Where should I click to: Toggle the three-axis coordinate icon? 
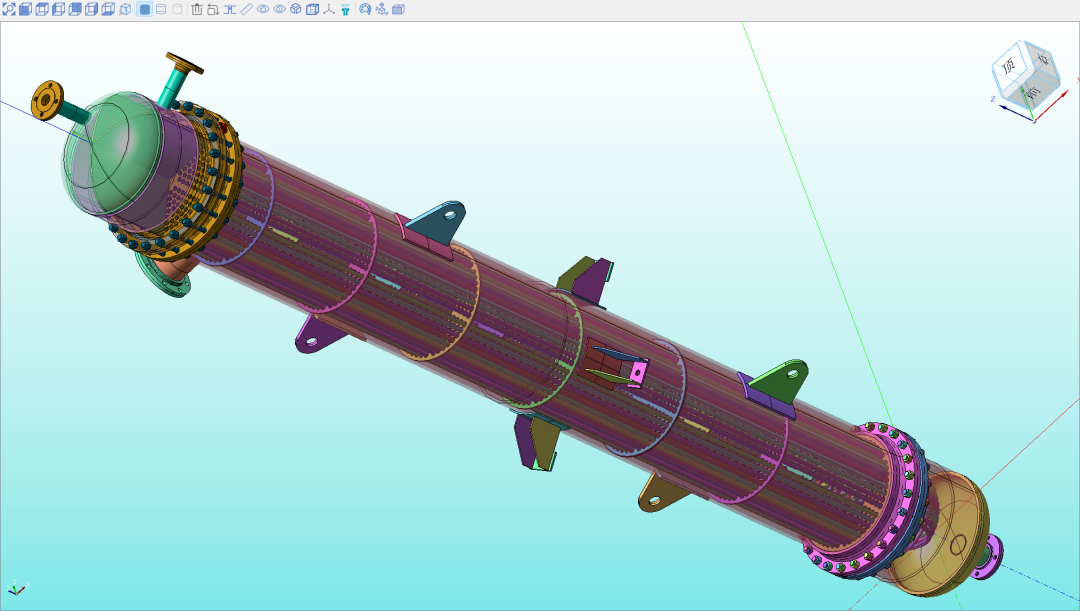(x=329, y=10)
